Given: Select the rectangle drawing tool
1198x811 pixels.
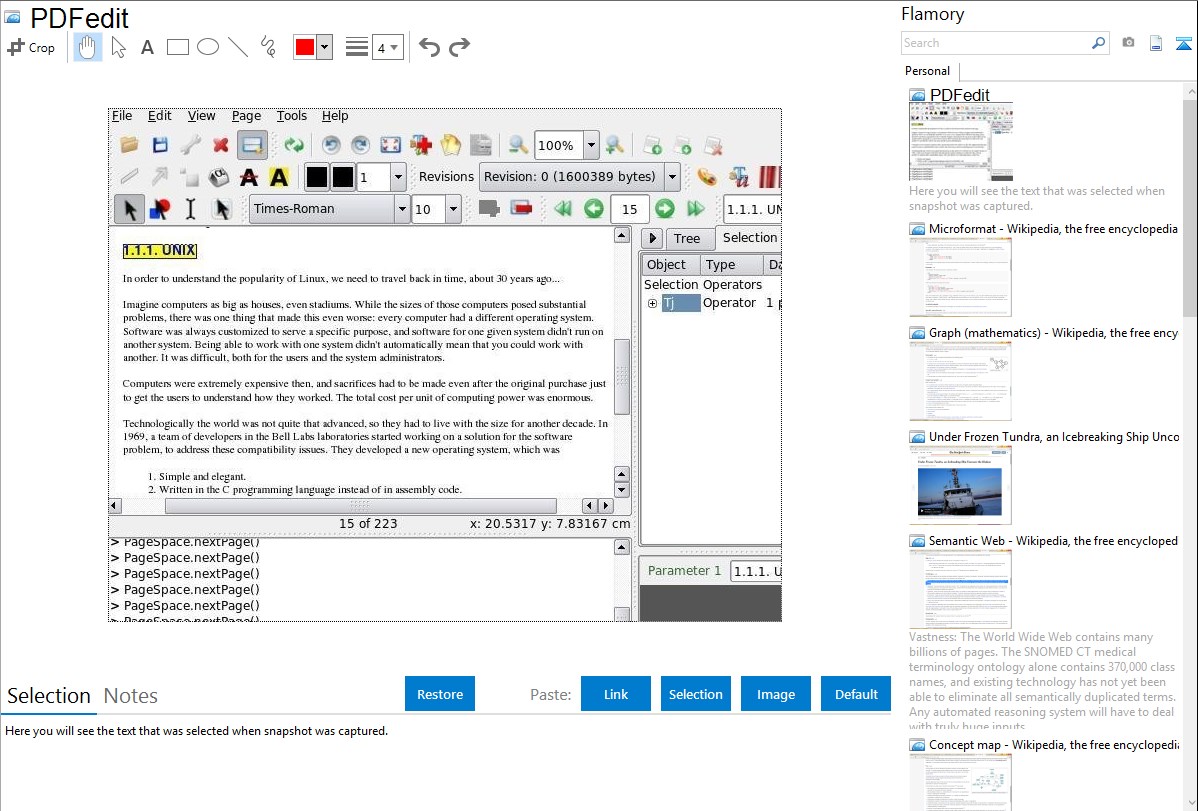Looking at the screenshot, I should pyautogui.click(x=177, y=47).
